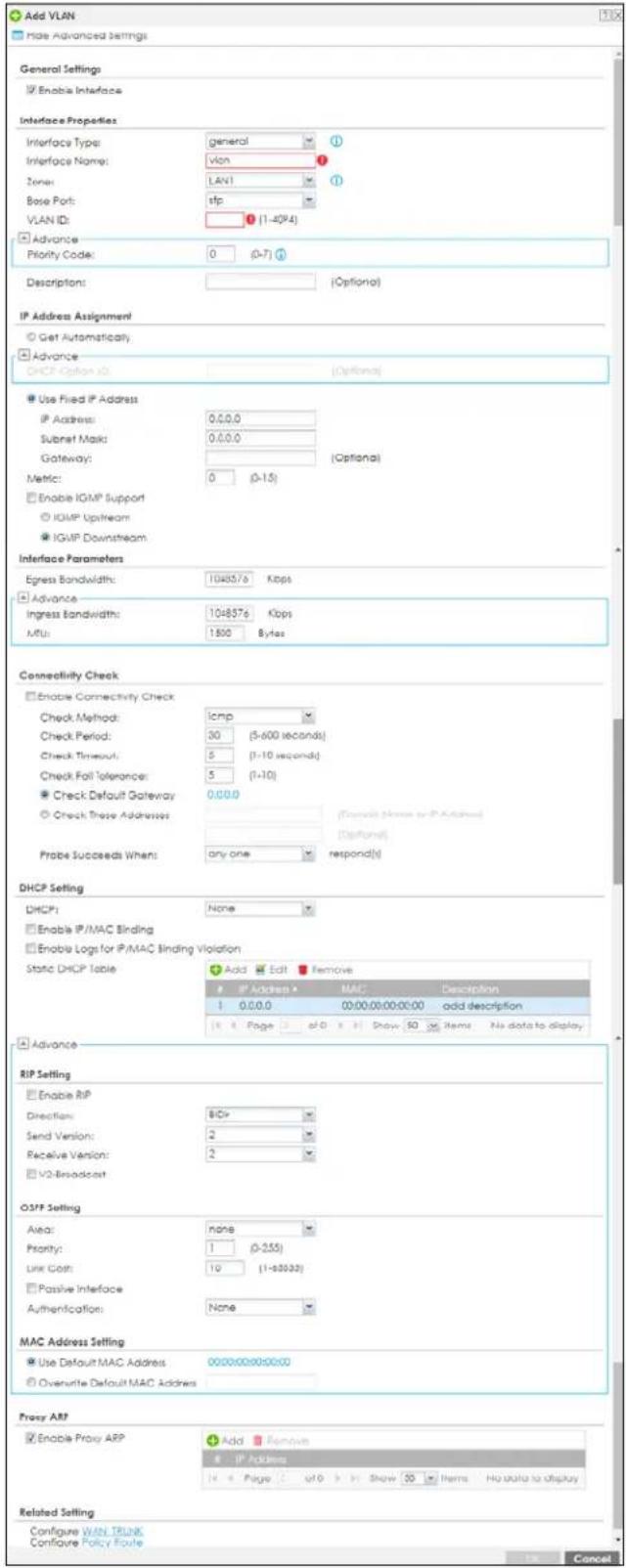Click the VLAN ID input field
Image resolution: width=626 pixels, height=1568 pixels.
click(x=224, y=220)
